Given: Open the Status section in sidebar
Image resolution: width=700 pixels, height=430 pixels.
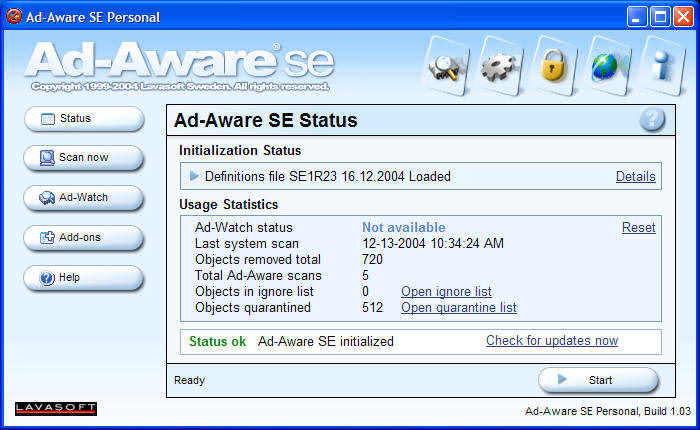Looking at the screenshot, I should (84, 118).
